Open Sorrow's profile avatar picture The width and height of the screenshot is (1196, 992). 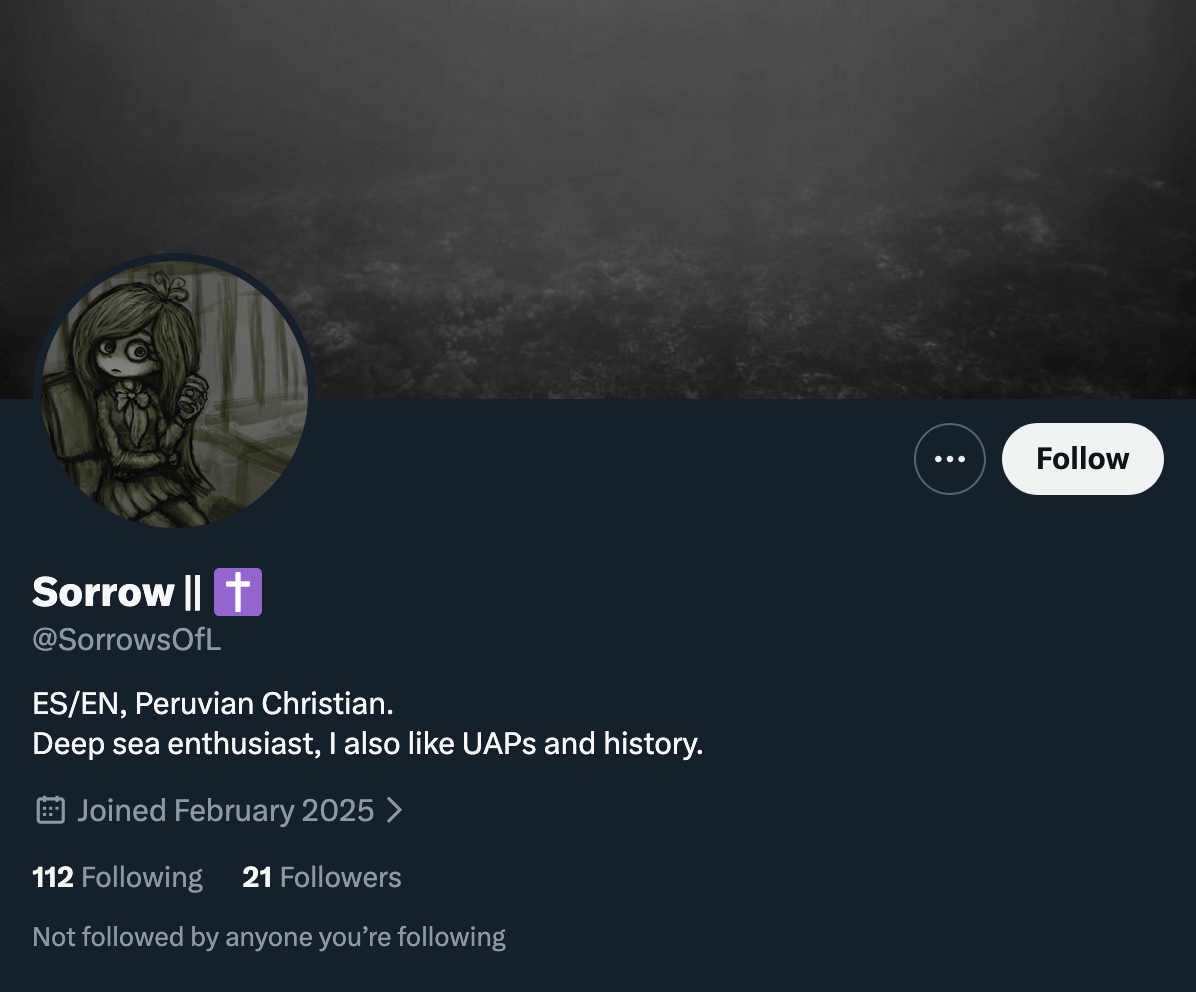174,394
